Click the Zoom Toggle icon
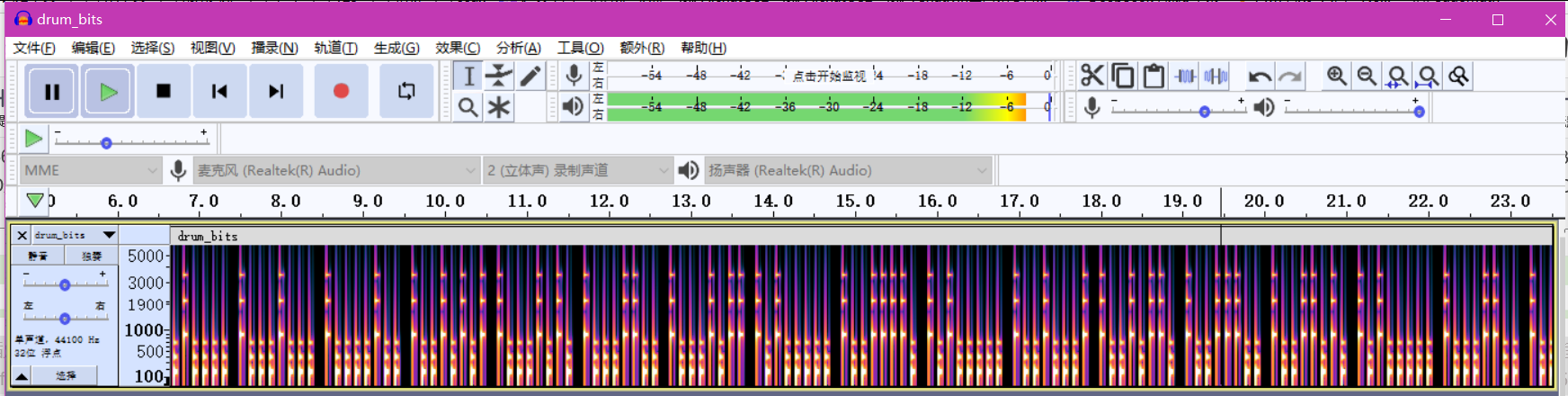1568x396 pixels. (1458, 76)
